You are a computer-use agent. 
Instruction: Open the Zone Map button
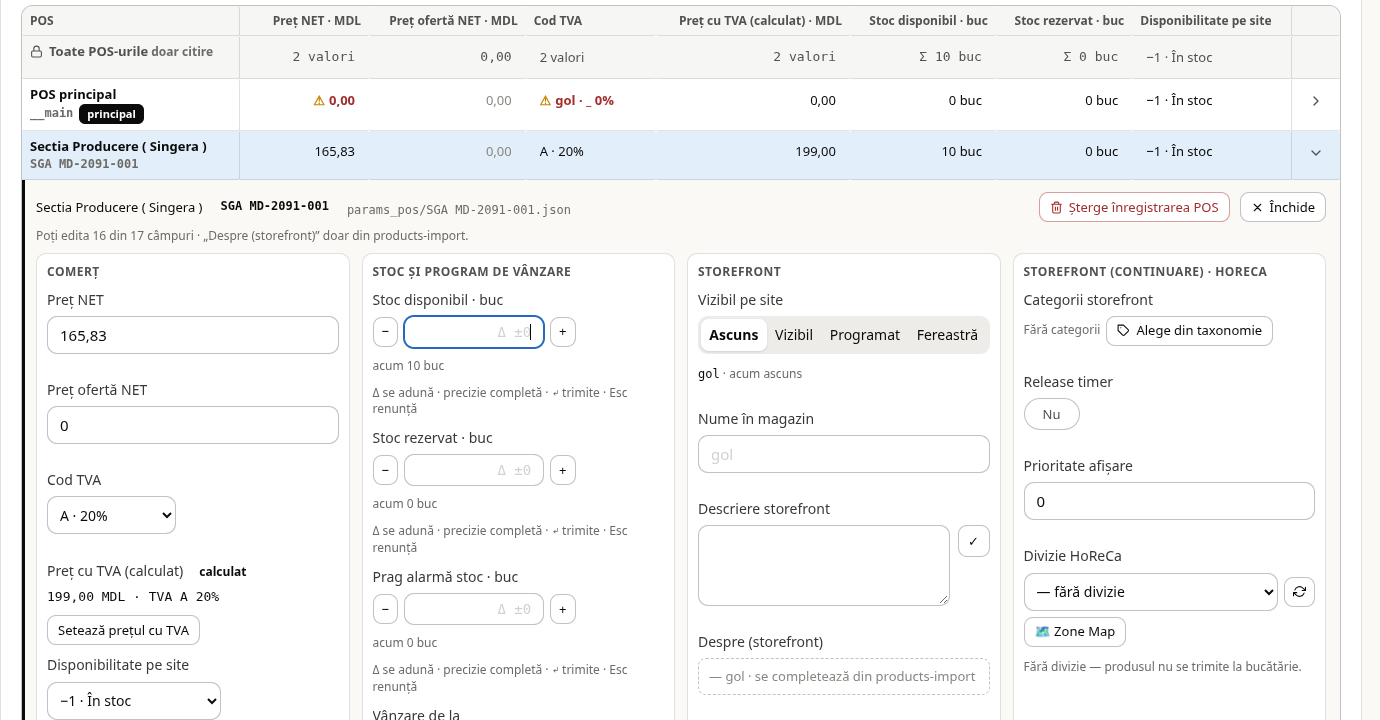pyautogui.click(x=1075, y=632)
